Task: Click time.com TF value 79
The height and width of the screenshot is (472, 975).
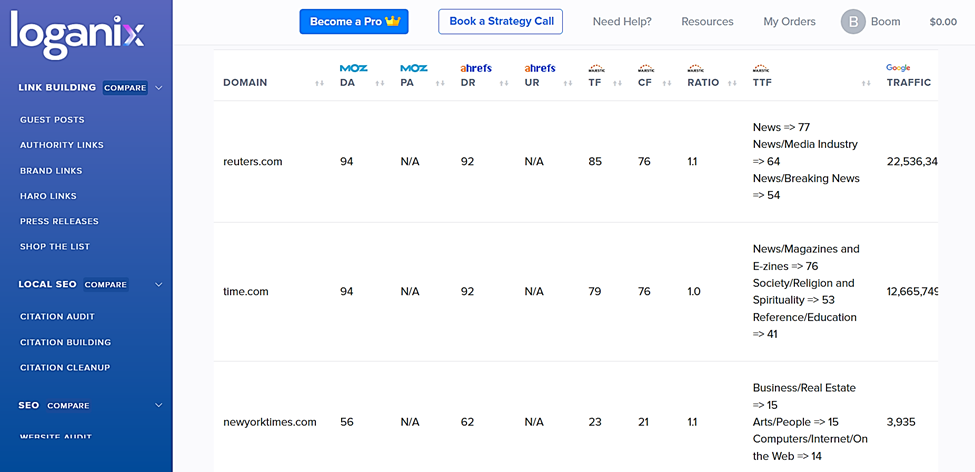Action: (594, 292)
